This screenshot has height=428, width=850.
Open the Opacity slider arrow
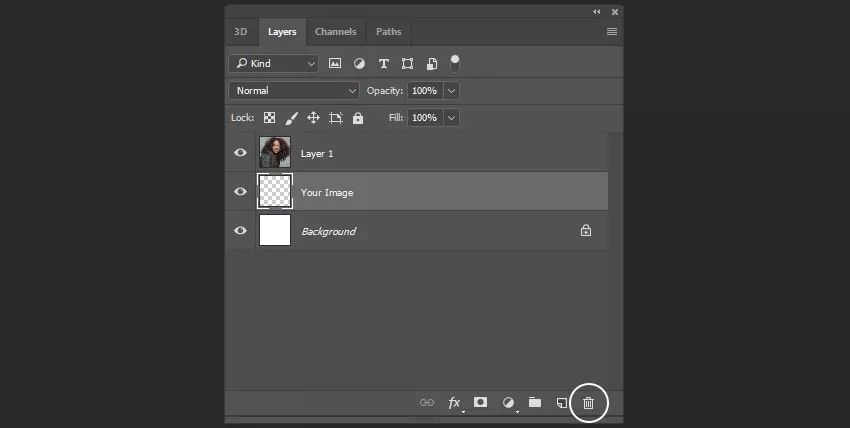(451, 90)
